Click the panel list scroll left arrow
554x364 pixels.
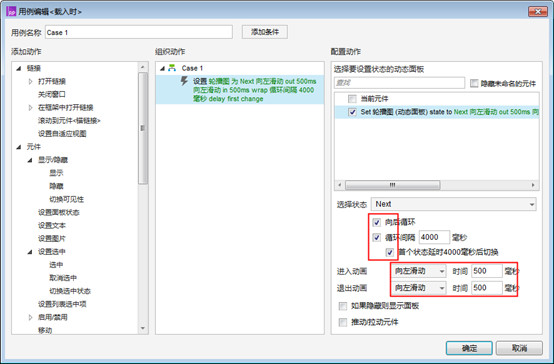(340, 185)
